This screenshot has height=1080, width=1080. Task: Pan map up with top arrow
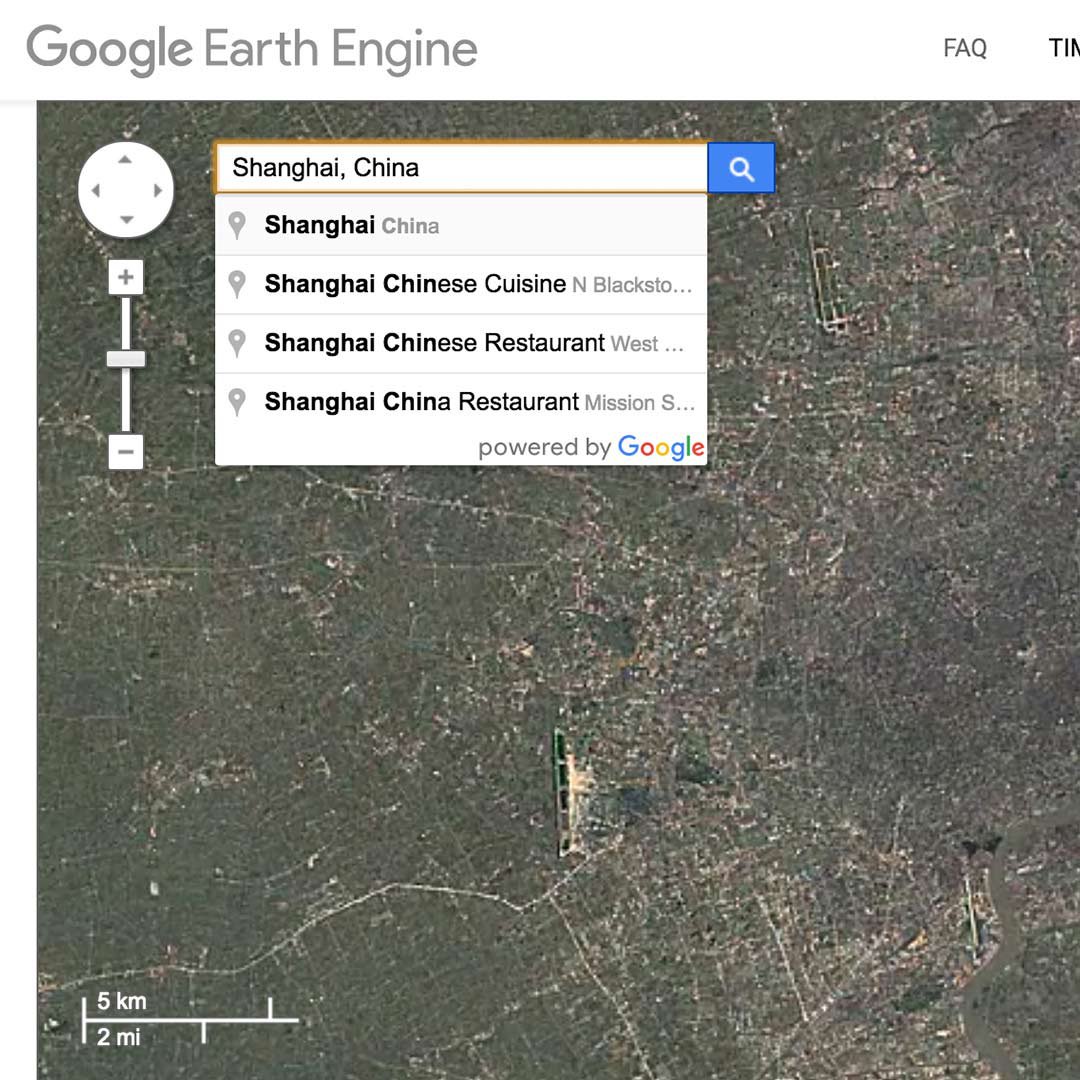click(x=125, y=160)
